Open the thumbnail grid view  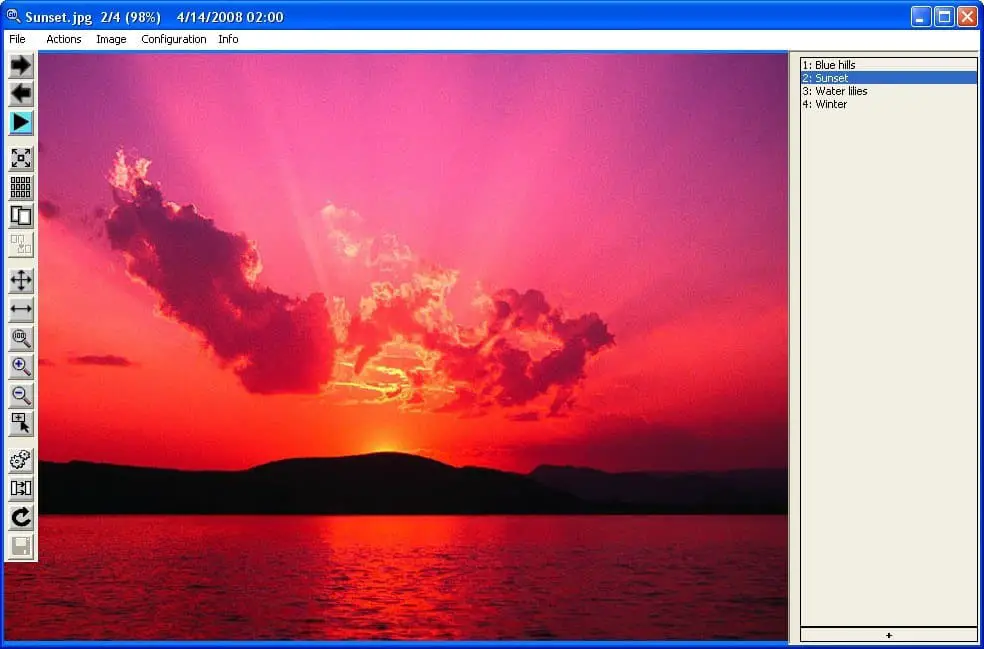[x=21, y=188]
